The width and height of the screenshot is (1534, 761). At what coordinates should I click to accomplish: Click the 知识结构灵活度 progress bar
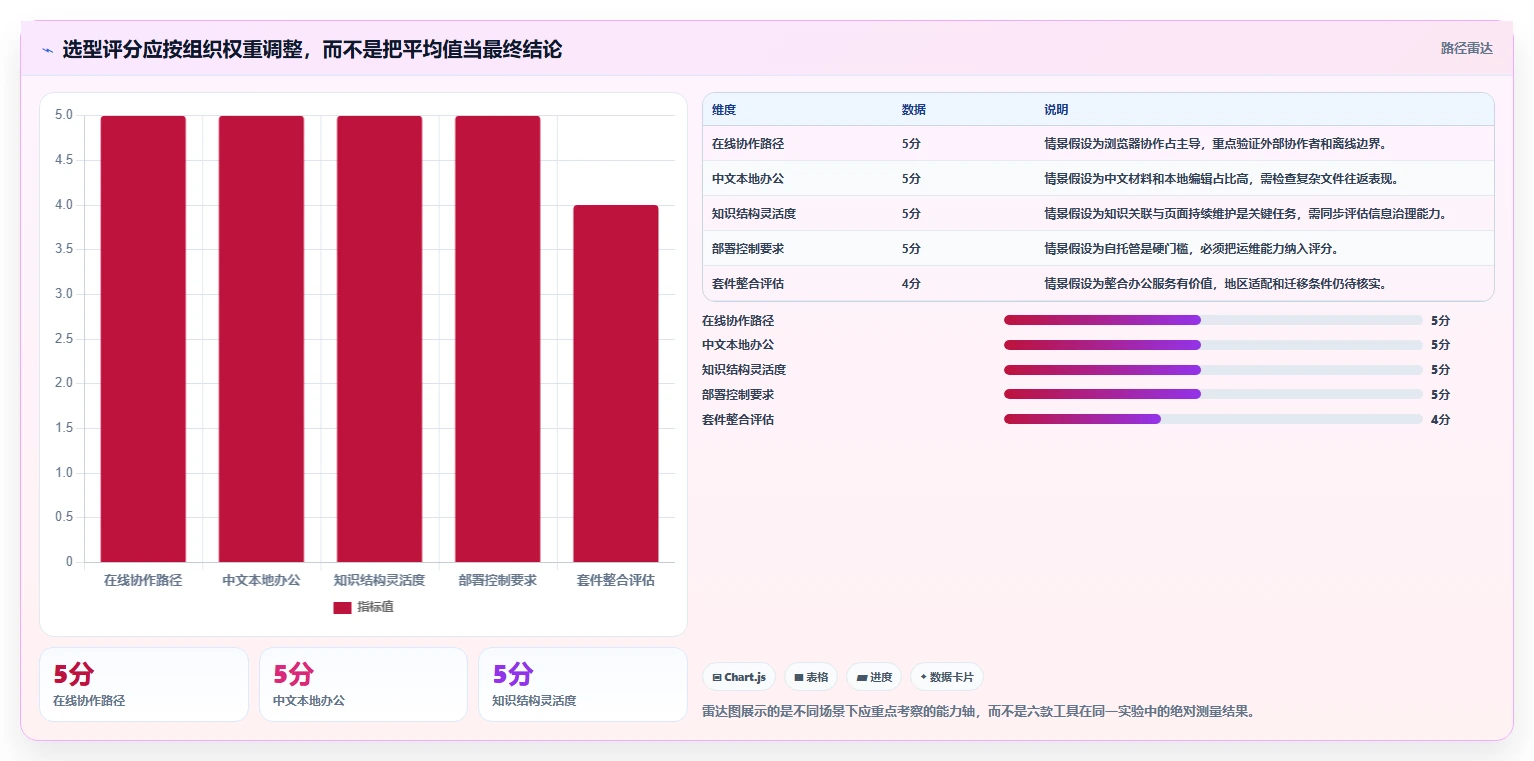coord(1213,369)
